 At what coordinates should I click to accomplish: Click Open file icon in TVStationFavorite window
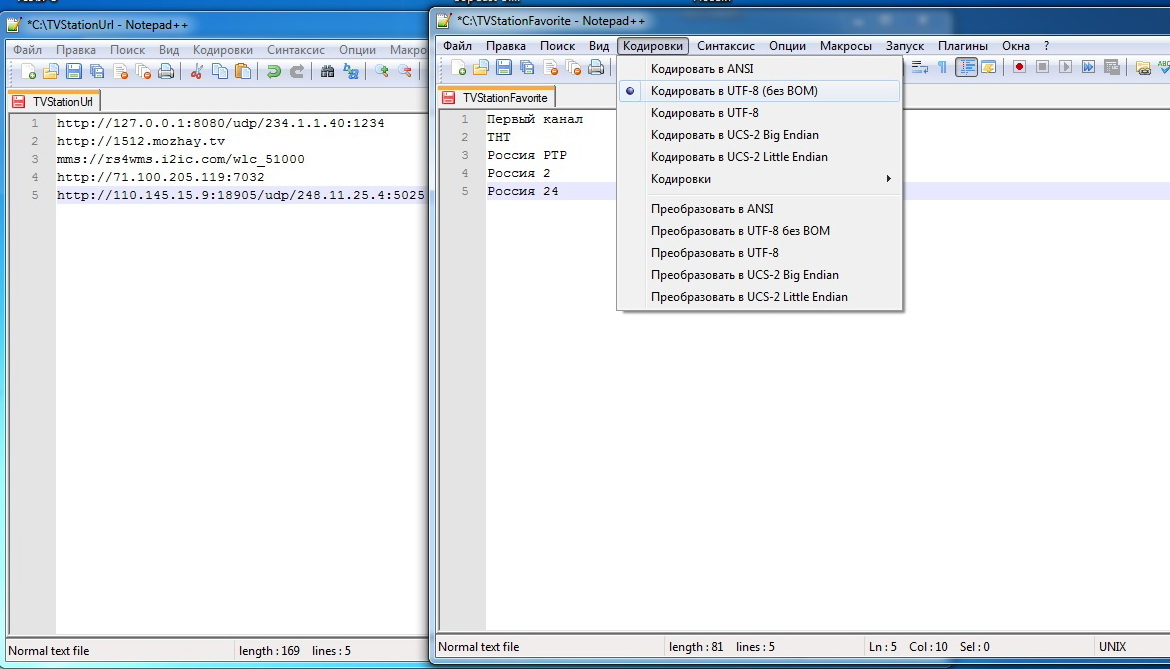(481, 68)
